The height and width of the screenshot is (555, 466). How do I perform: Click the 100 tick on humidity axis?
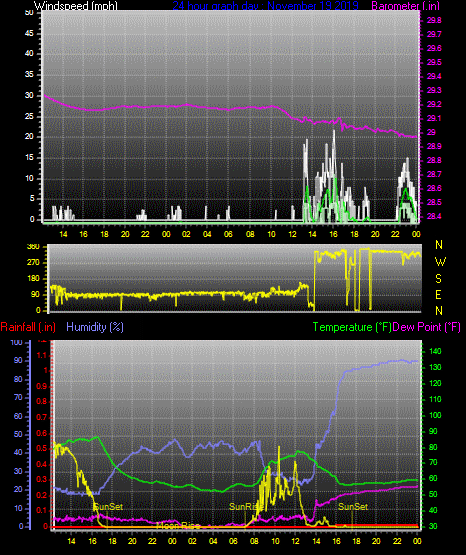(x=17, y=342)
